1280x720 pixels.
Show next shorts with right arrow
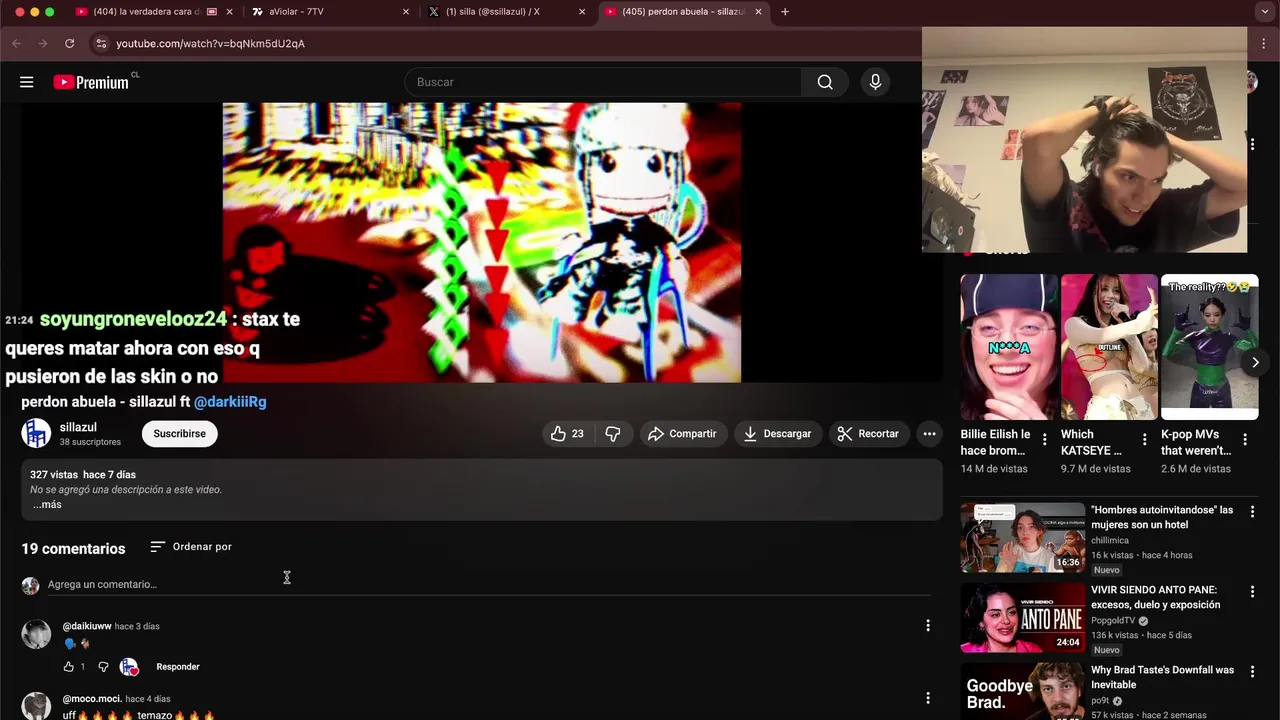[x=1255, y=362]
